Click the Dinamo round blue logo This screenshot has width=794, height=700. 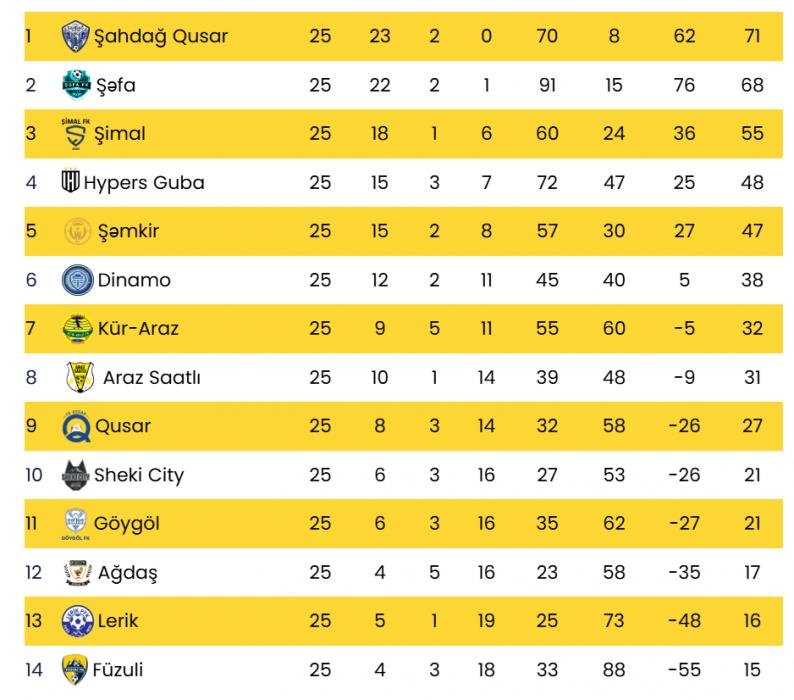(77, 279)
